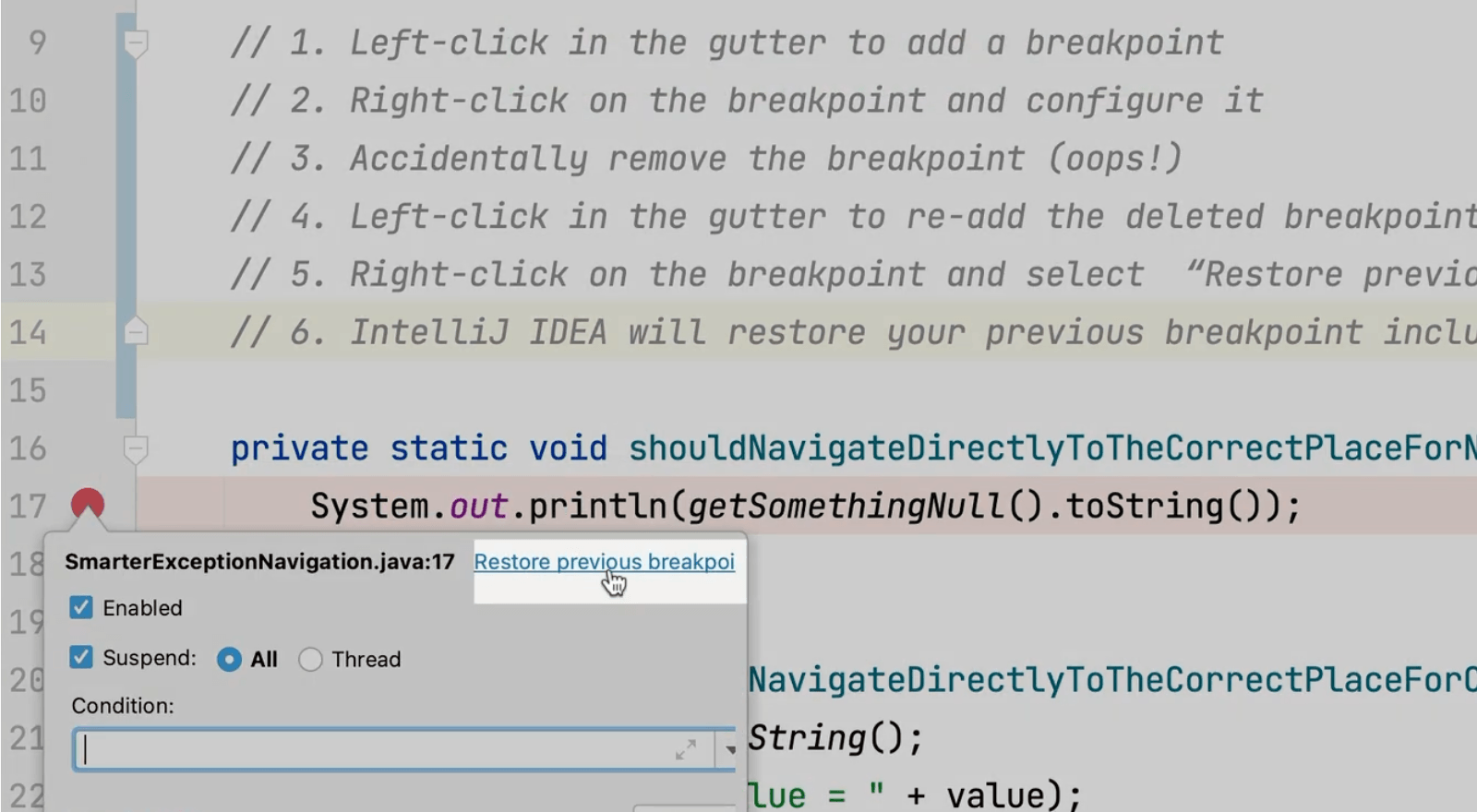Toggle the Suspend checkbox
This screenshot has height=812, width=1477.
[81, 658]
